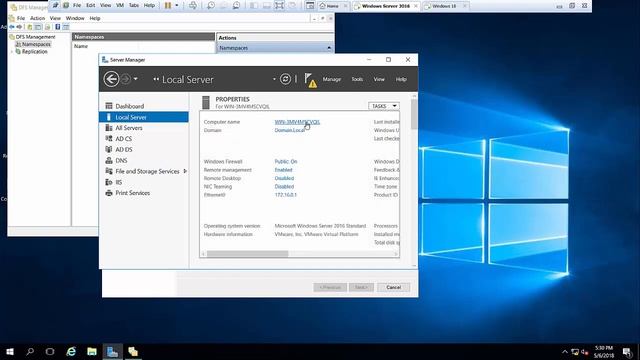
Task: Open File and Storage Services
Action: click(147, 171)
